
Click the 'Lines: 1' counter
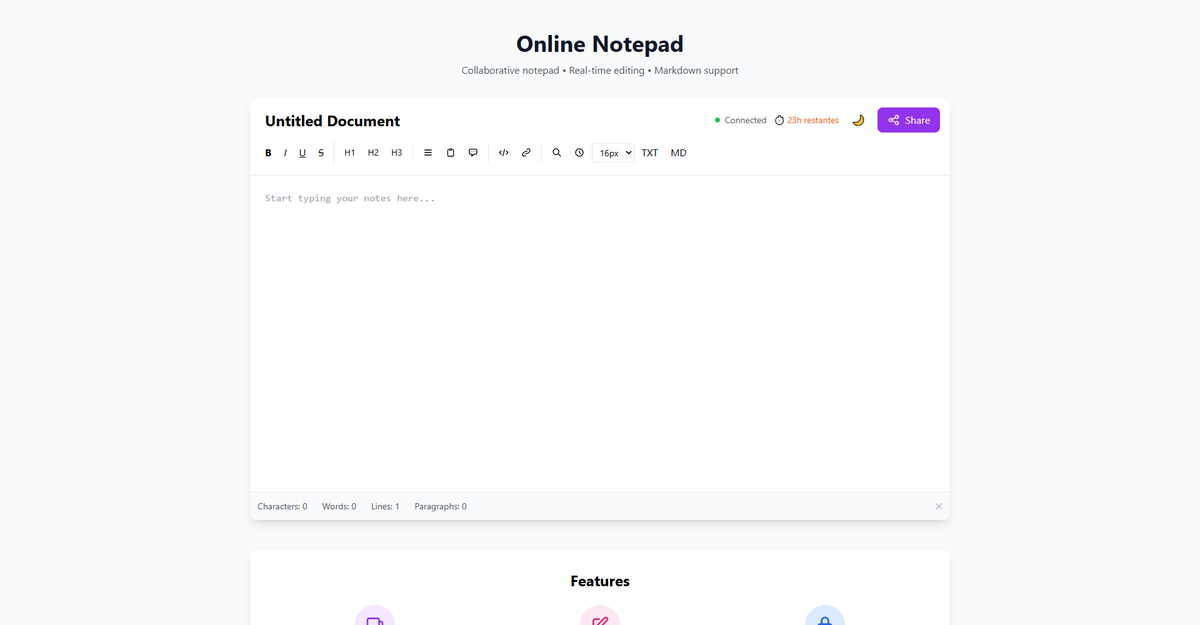tap(385, 507)
